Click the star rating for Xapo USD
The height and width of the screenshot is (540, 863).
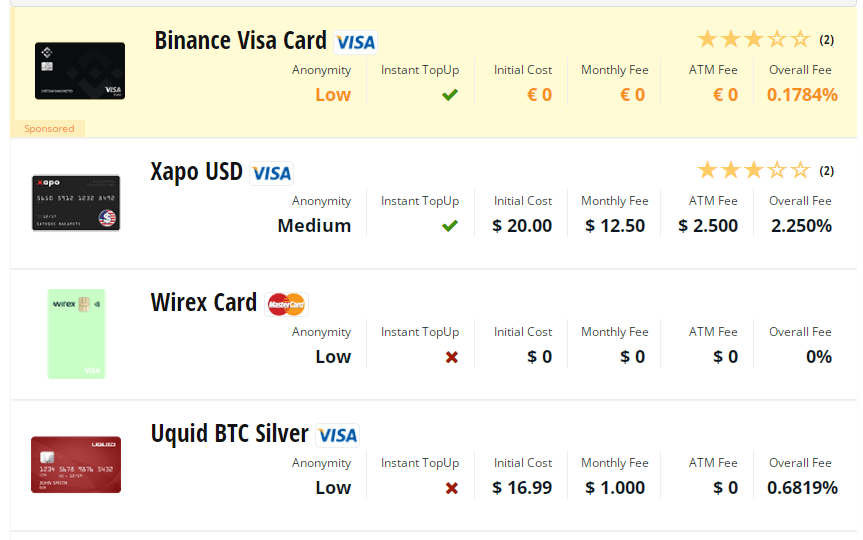pyautogui.click(x=753, y=171)
